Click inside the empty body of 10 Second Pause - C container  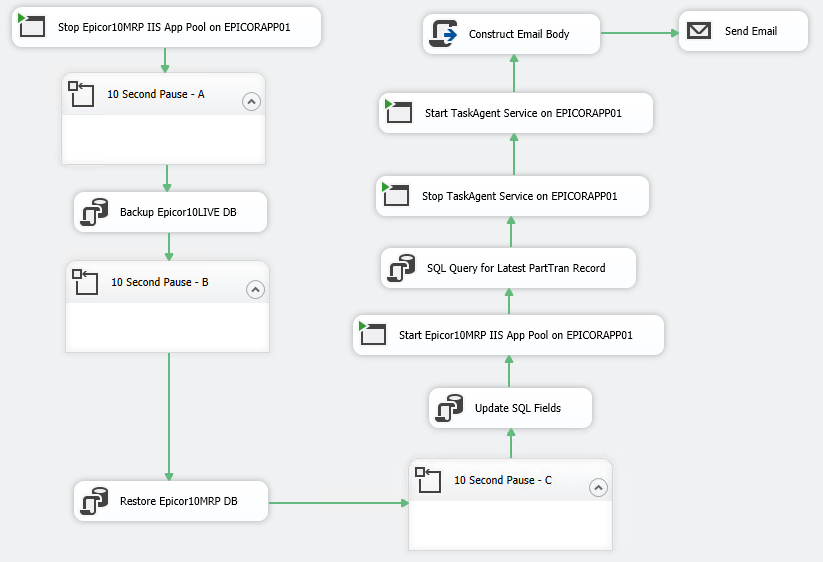click(x=510, y=525)
